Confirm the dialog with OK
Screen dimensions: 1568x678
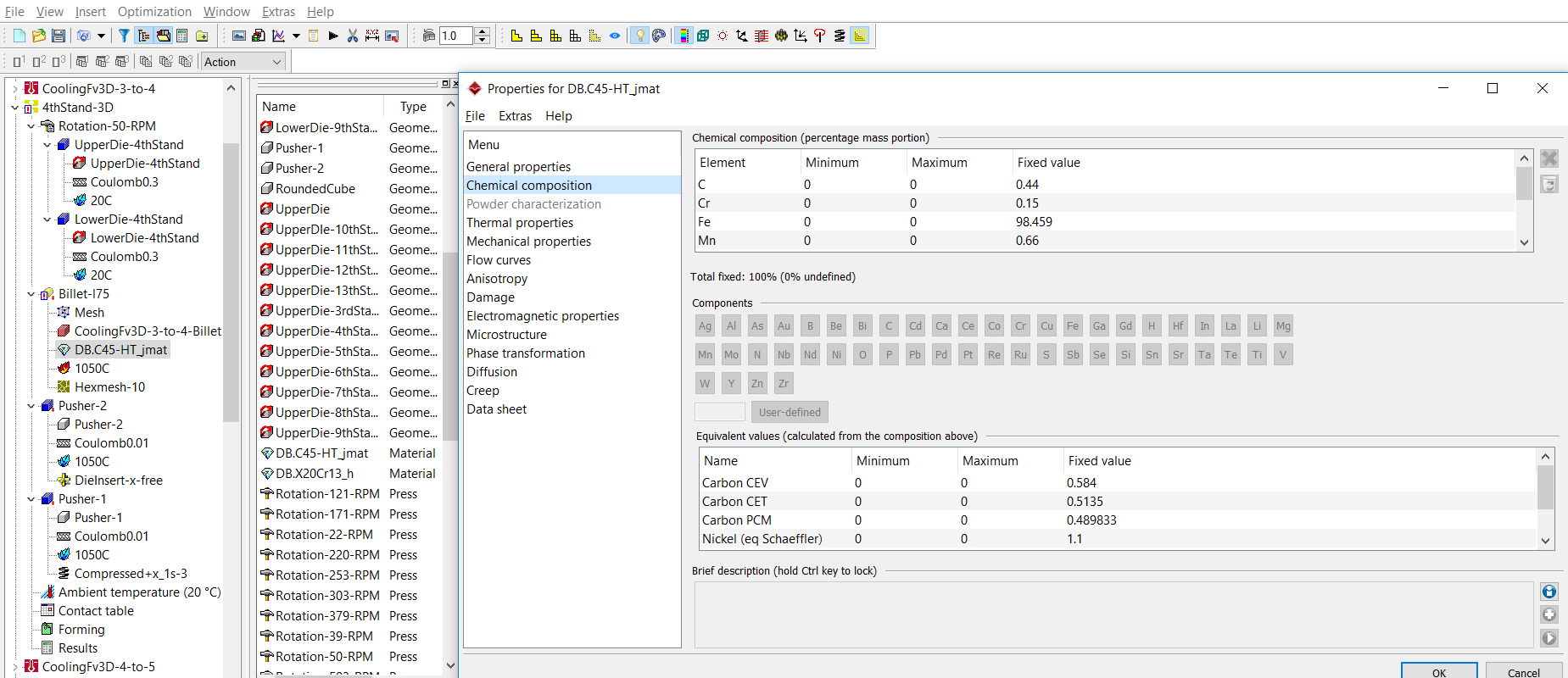click(1439, 671)
